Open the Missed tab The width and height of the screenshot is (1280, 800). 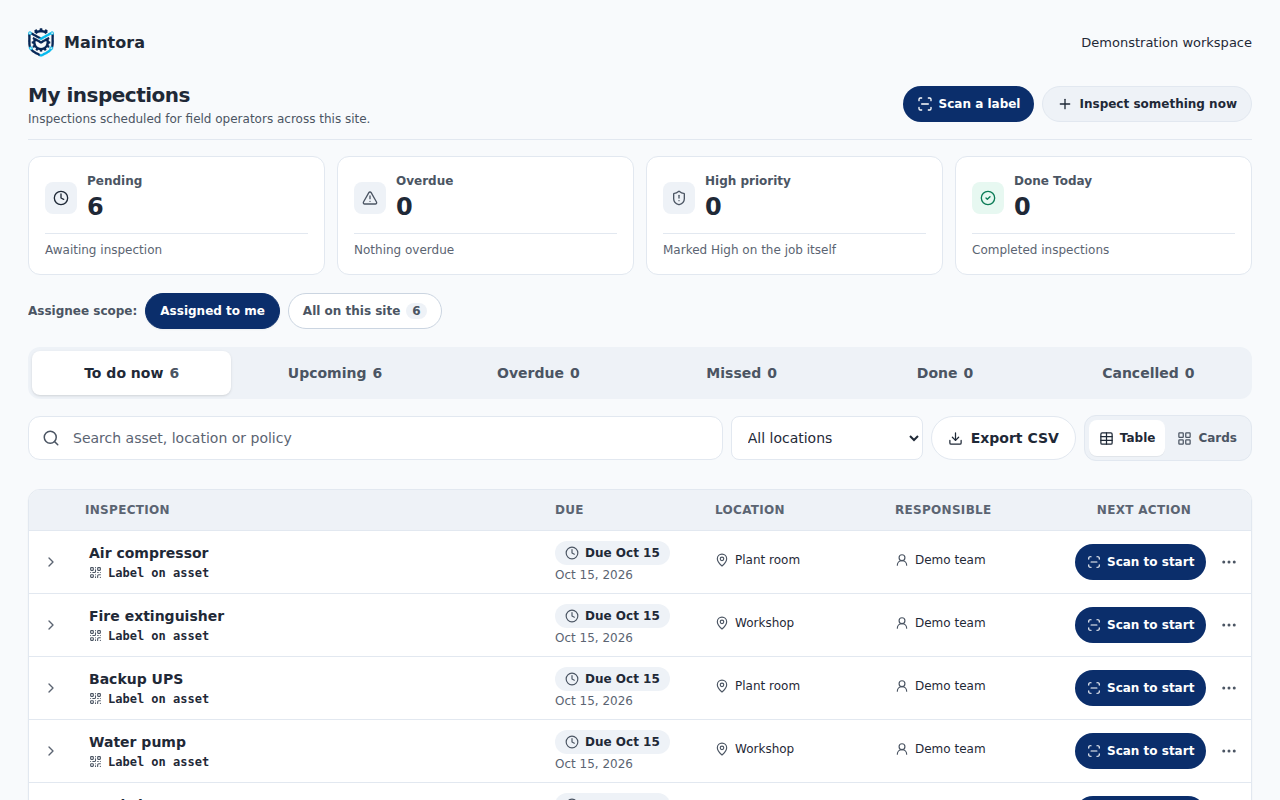pos(741,373)
